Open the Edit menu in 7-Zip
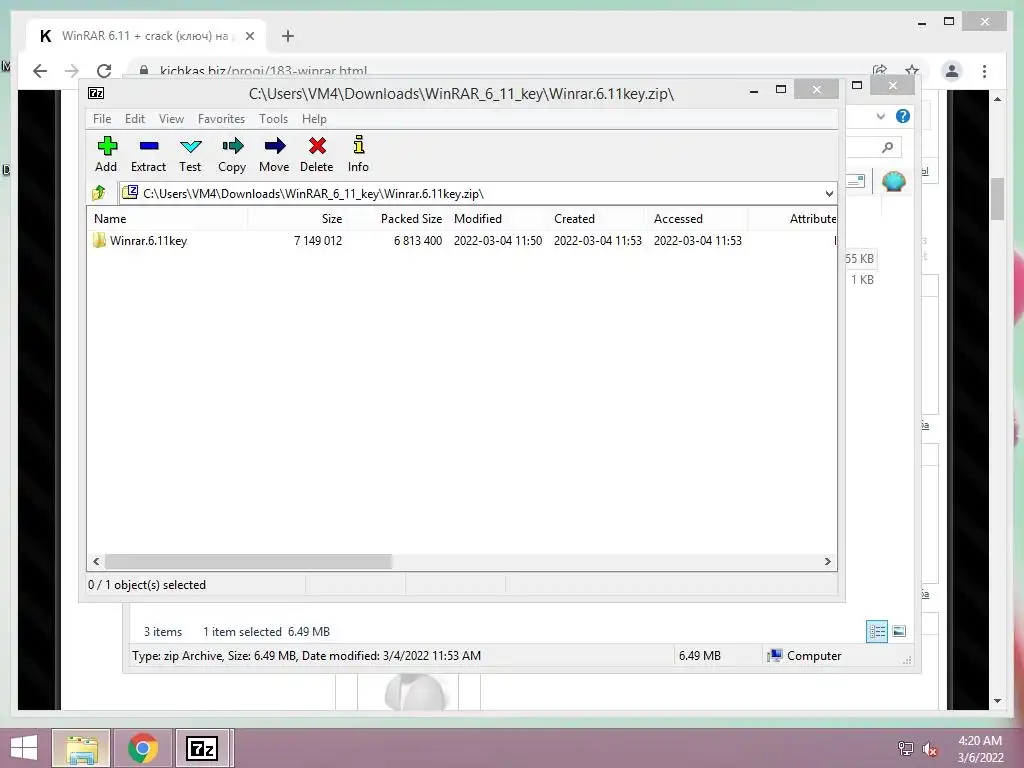 click(135, 119)
